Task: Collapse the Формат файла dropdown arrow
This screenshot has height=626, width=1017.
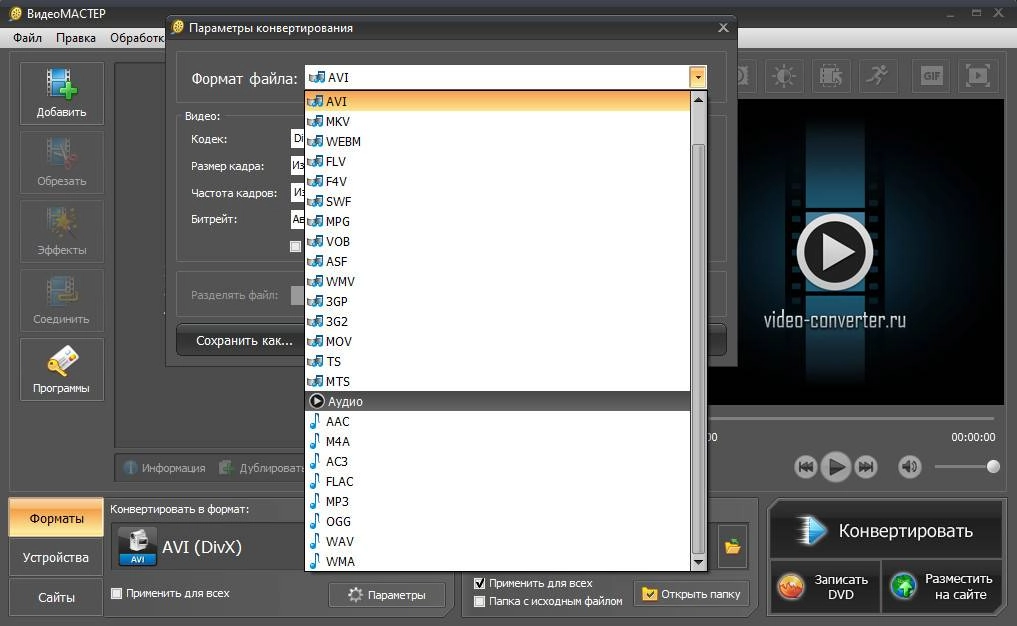Action: (697, 77)
